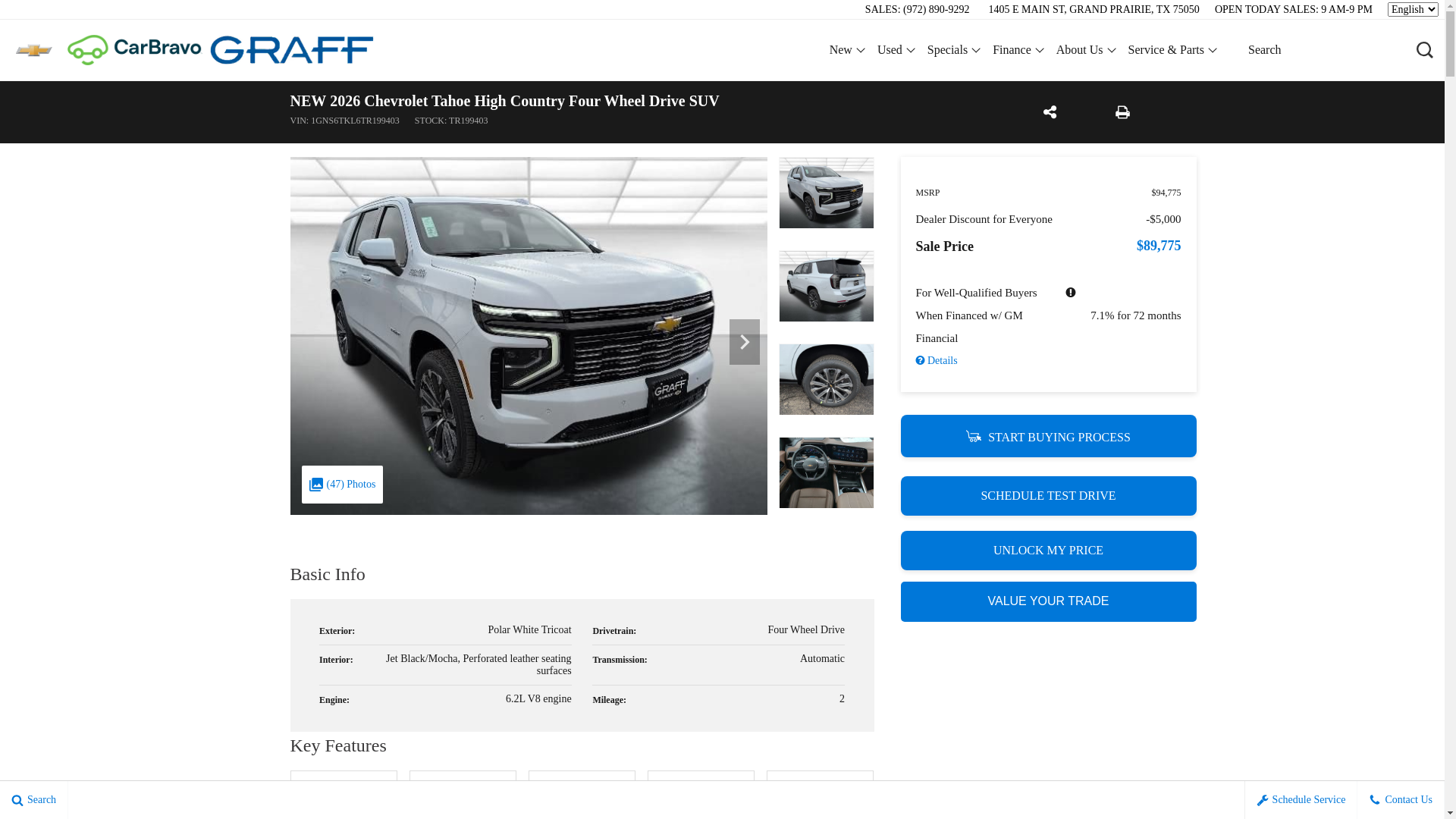Image resolution: width=1456 pixels, height=819 pixels.
Task: Open the (47) Photos gallery button
Action: 342,485
